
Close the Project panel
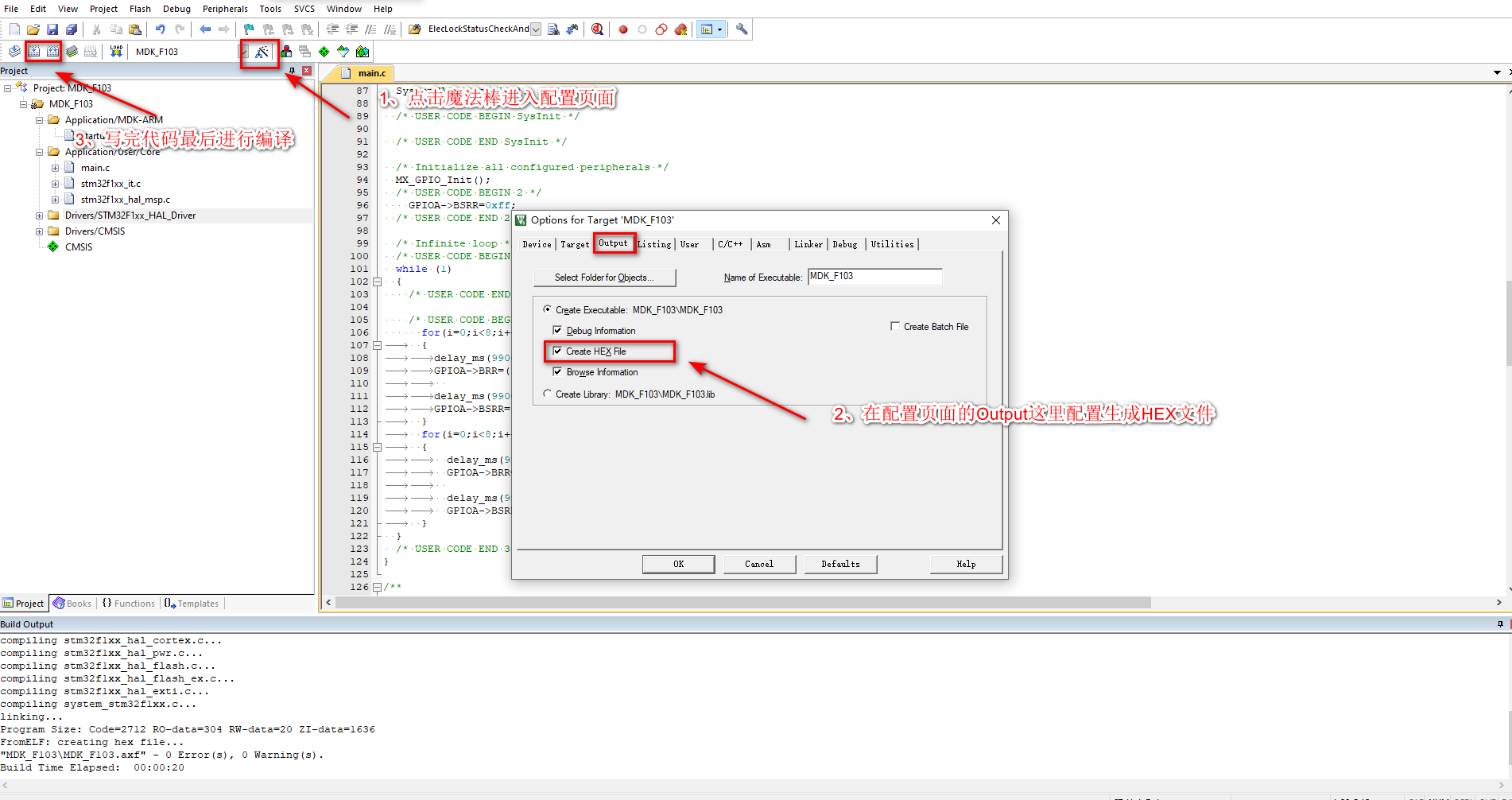click(x=307, y=71)
